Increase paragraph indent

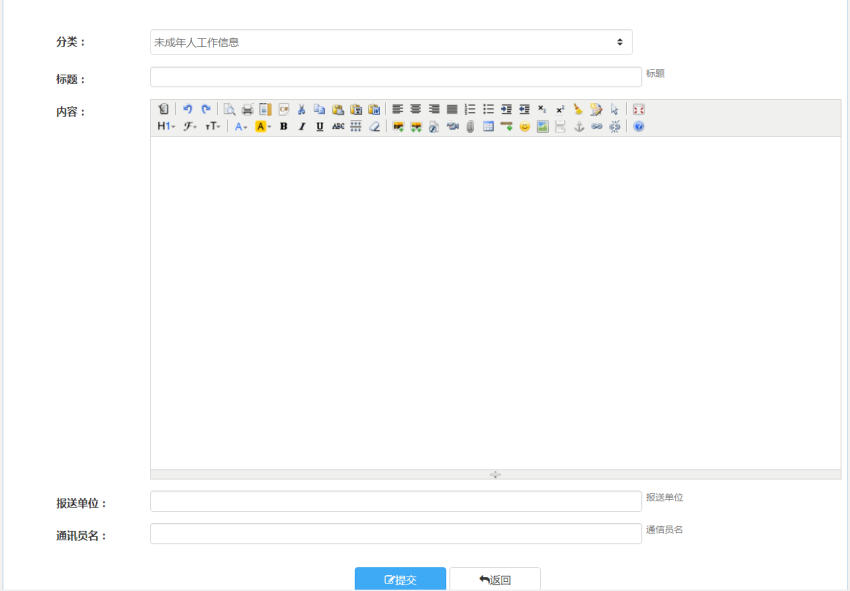click(506, 109)
